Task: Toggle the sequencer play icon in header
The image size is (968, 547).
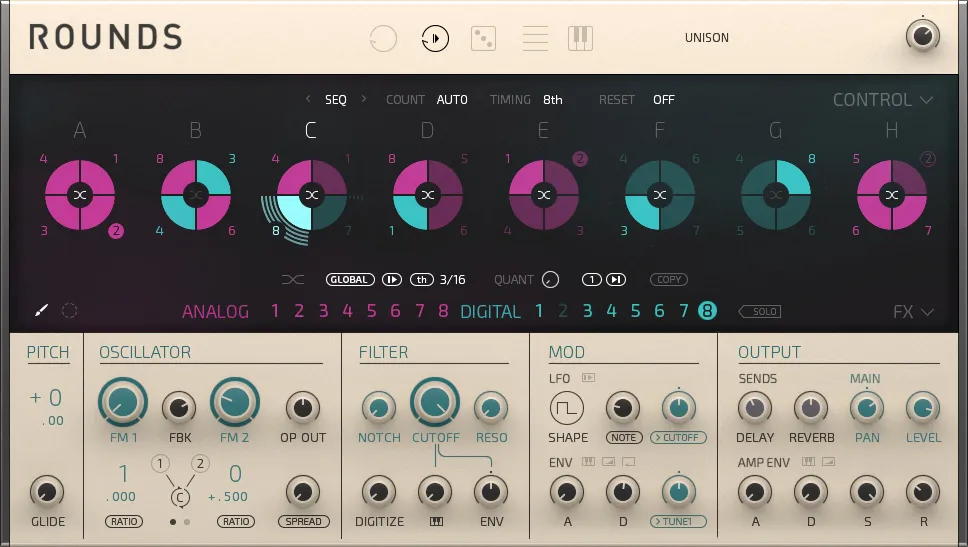Action: point(435,38)
